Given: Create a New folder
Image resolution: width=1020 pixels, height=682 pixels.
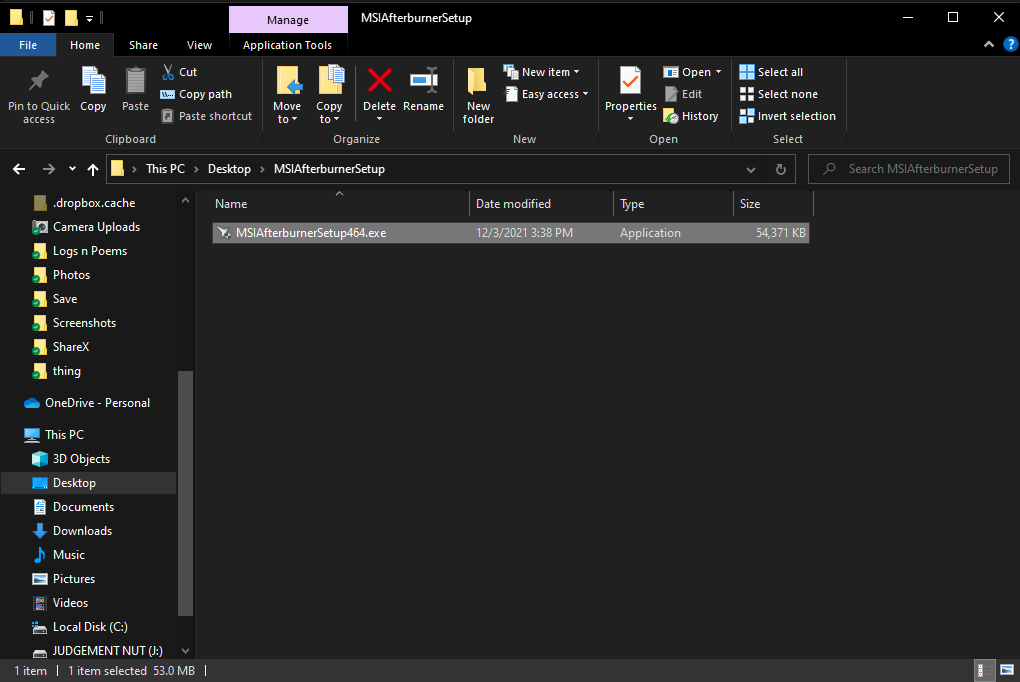Looking at the screenshot, I should point(478,95).
